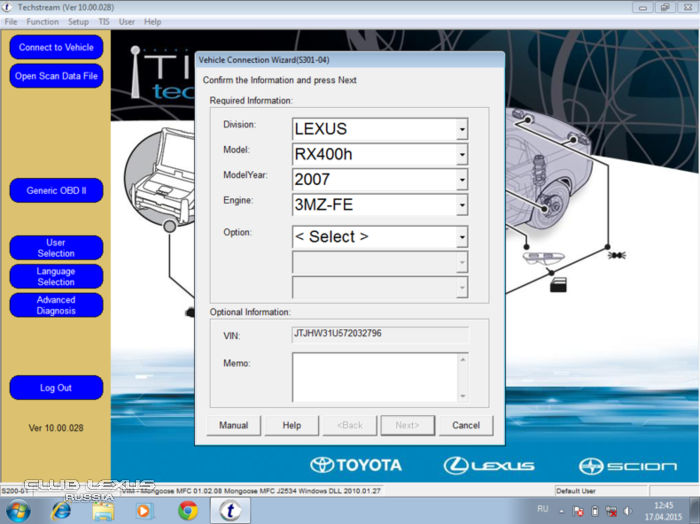The width and height of the screenshot is (700, 524).
Task: Open the Division dropdown showing LEXUS
Action: pos(462,129)
